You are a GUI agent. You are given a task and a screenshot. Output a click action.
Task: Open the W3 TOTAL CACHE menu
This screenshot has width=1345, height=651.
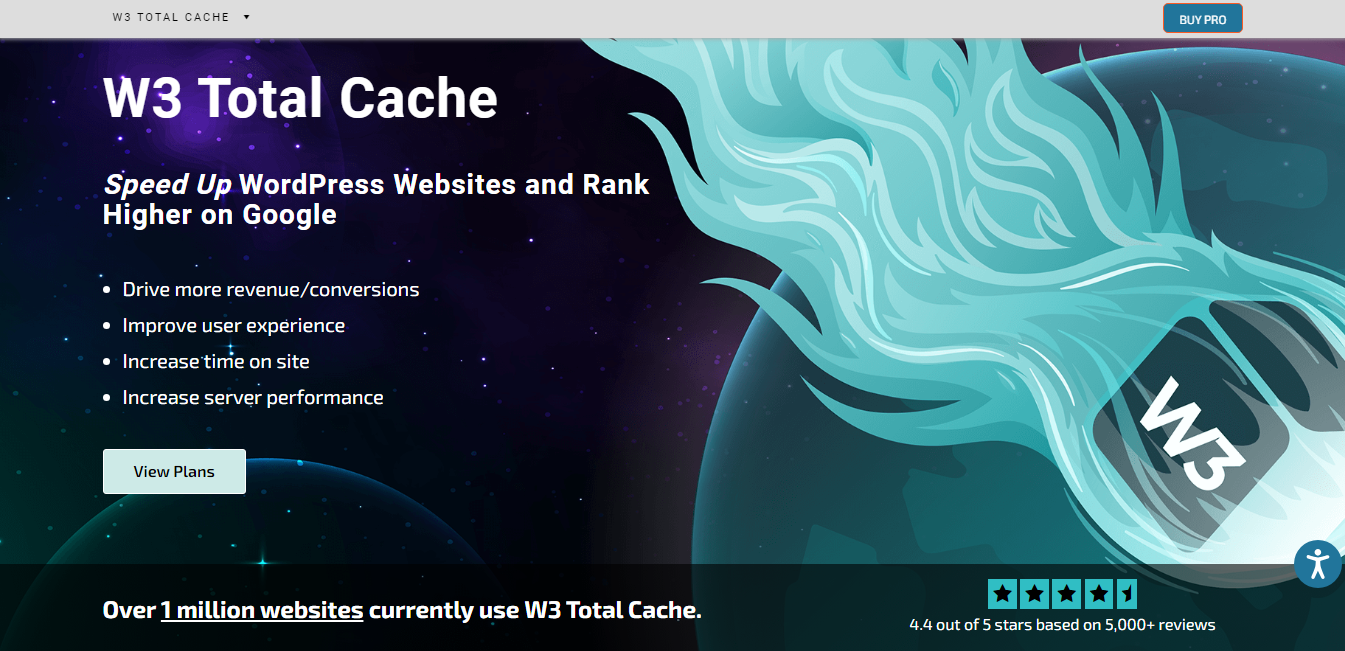pos(171,17)
